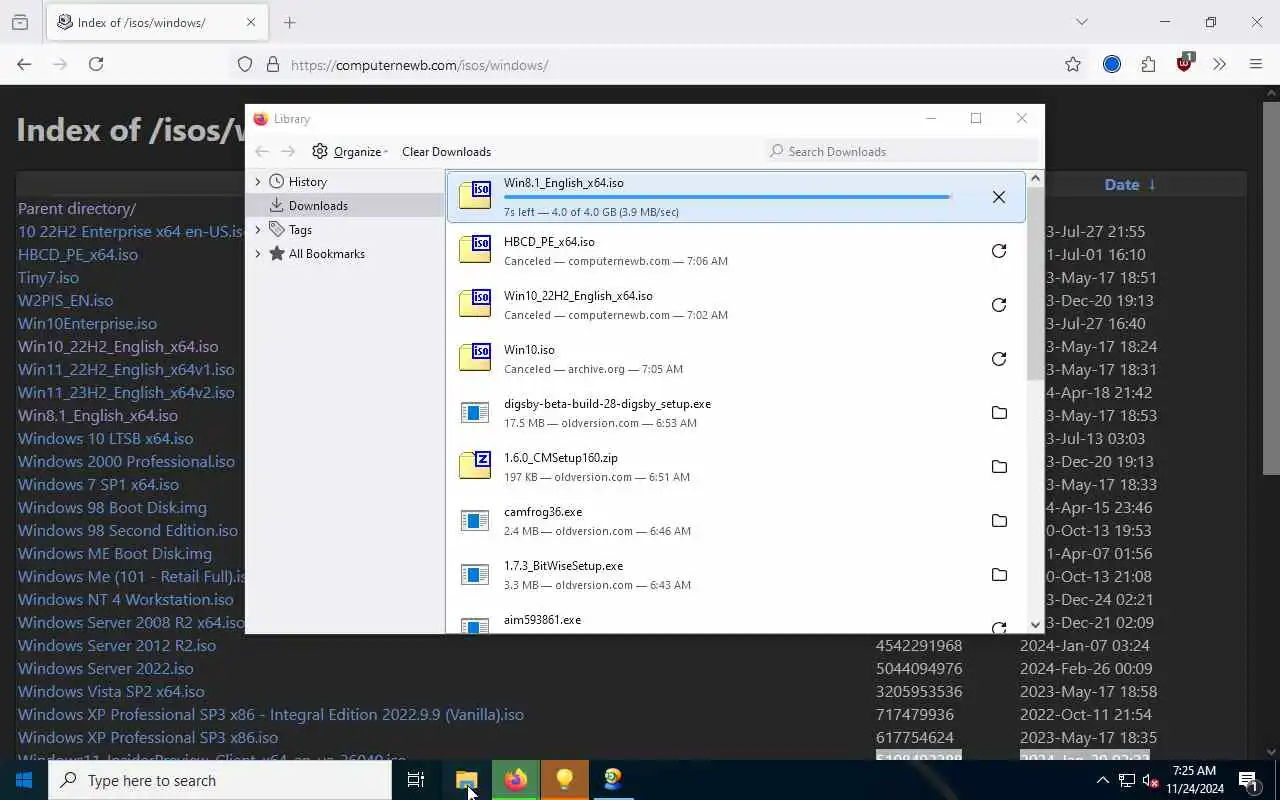Open Task View on the taskbar
Viewport: 1280px width, 800px height.
416,780
